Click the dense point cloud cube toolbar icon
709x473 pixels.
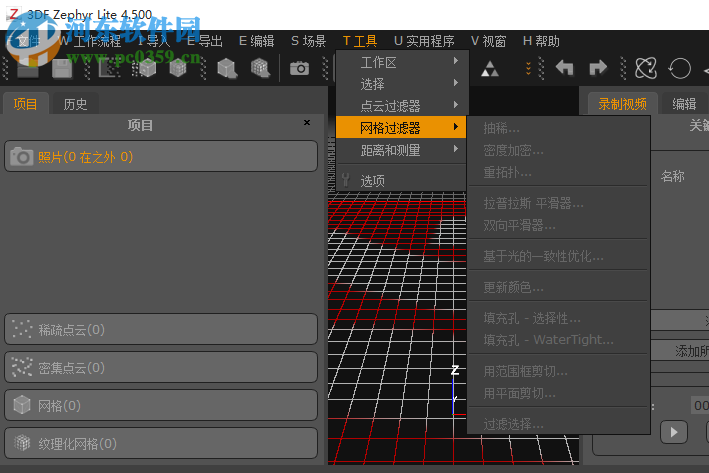coord(144,69)
